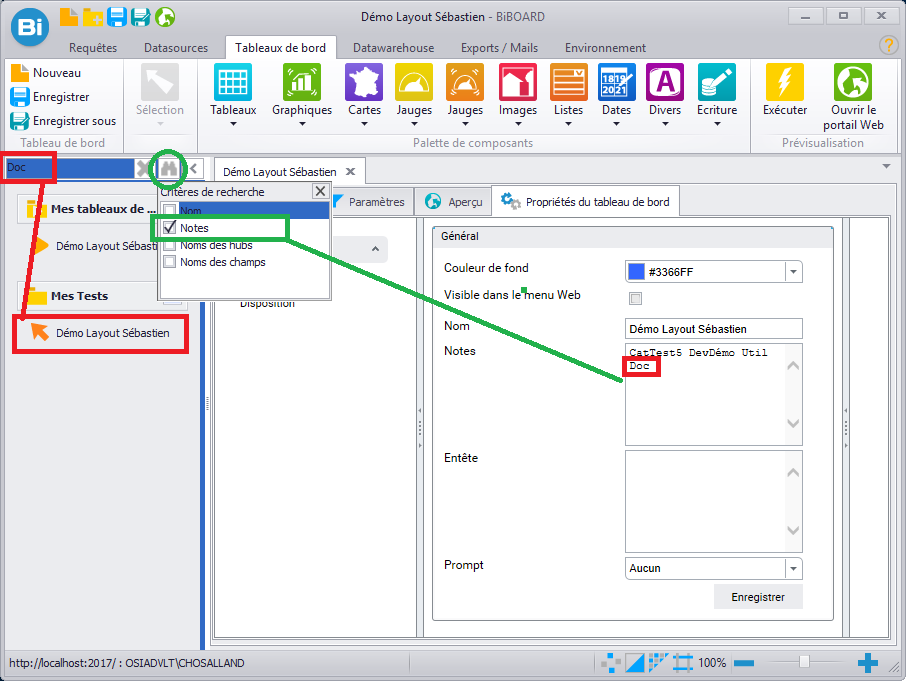Open the document tab list arrow at far right
The width and height of the screenshot is (906, 681).
pyautogui.click(x=886, y=166)
